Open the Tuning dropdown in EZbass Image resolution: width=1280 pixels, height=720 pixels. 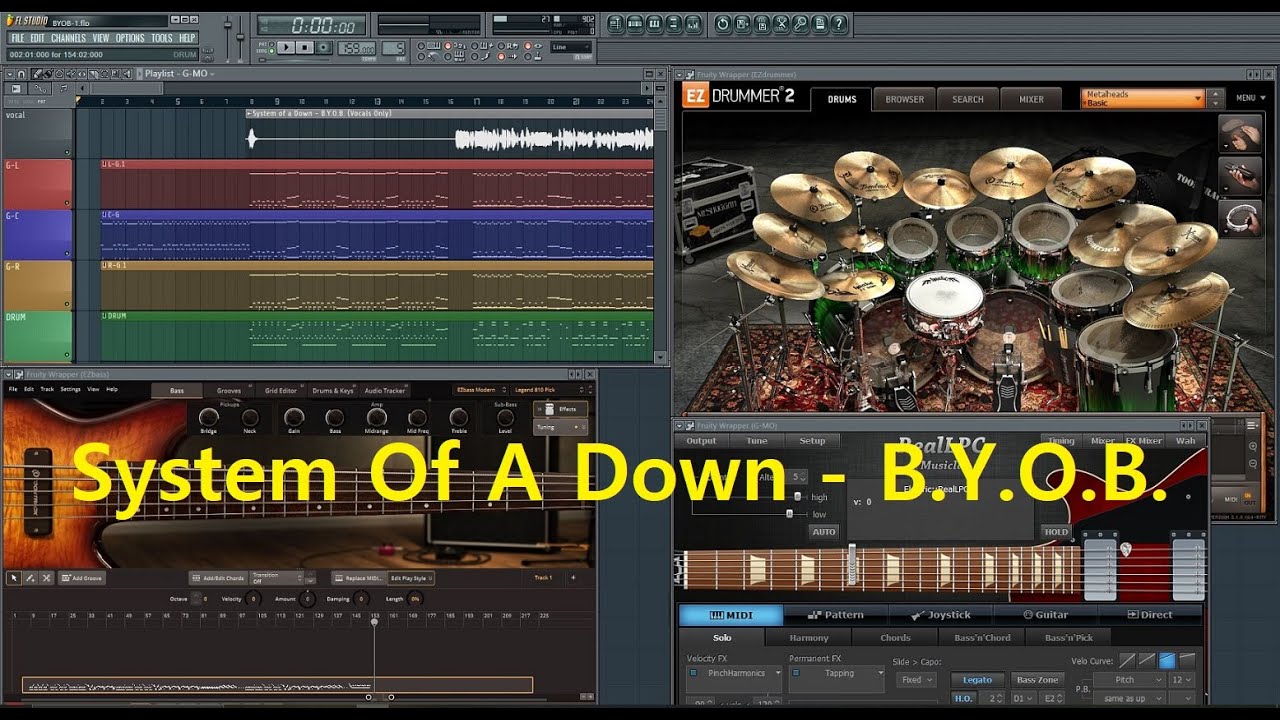[560, 427]
